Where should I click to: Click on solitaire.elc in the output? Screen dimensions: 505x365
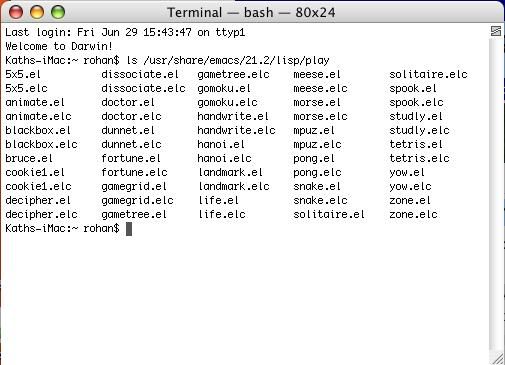(428, 74)
